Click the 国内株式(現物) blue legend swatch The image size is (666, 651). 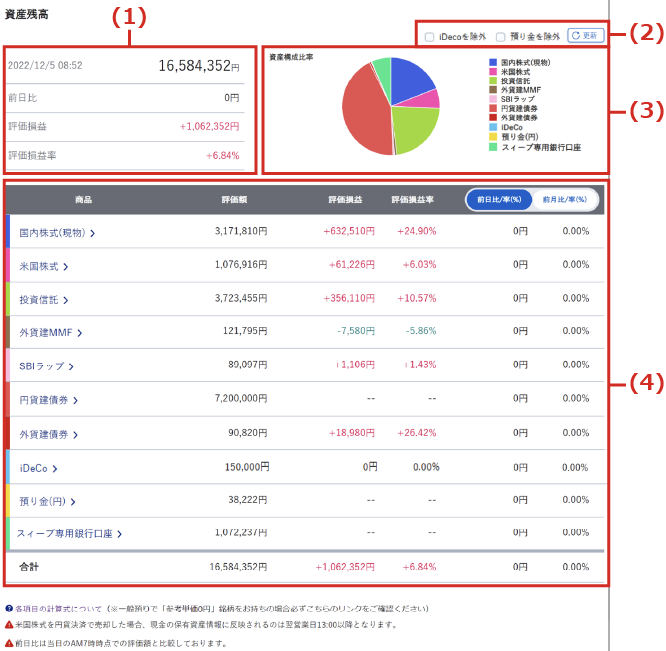click(x=493, y=63)
